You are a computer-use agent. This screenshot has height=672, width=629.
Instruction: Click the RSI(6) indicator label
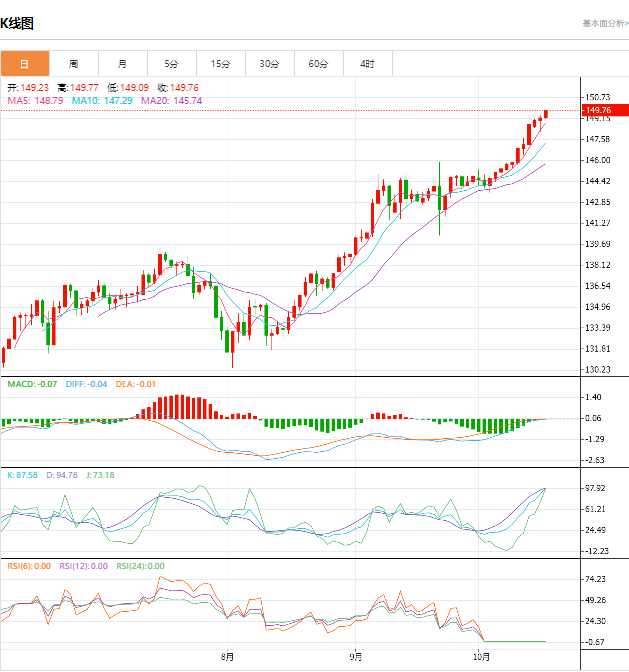point(29,566)
